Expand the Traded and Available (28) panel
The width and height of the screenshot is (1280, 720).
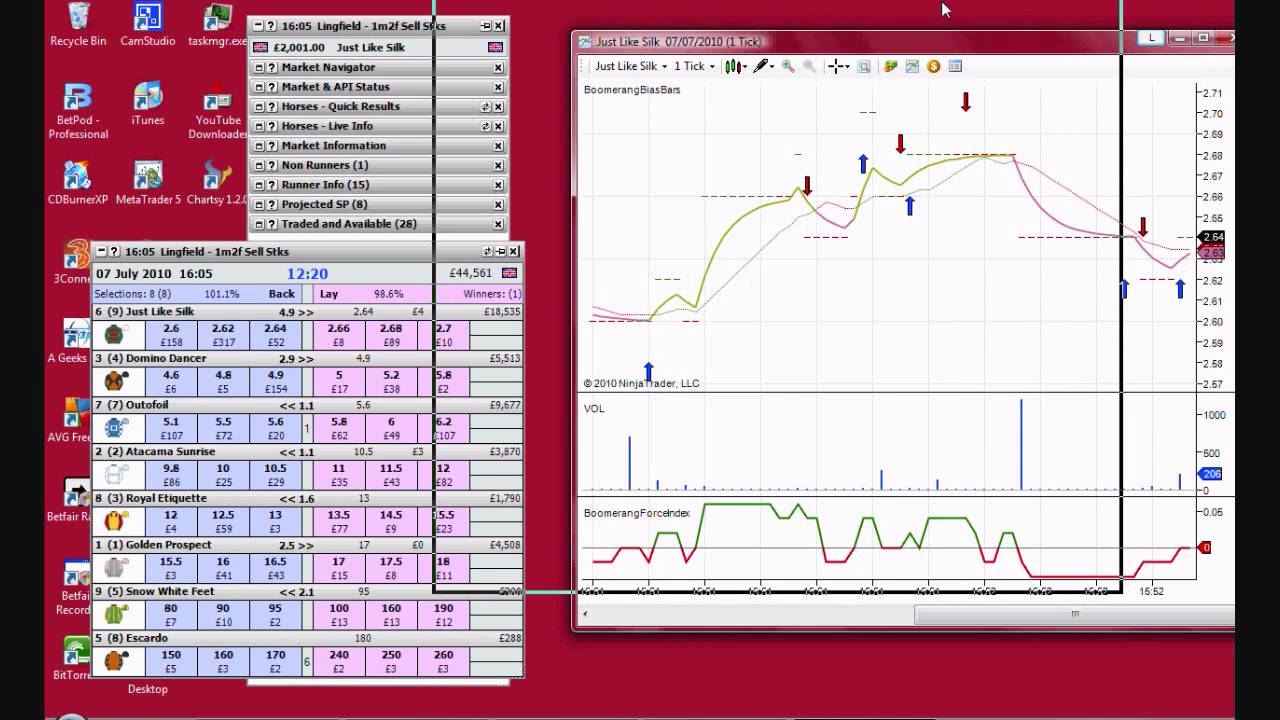(x=258, y=224)
